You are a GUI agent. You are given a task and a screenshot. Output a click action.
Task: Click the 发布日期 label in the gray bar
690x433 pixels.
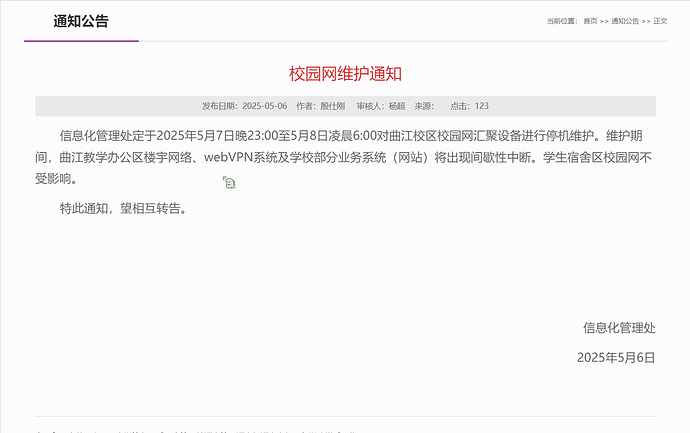(x=219, y=106)
